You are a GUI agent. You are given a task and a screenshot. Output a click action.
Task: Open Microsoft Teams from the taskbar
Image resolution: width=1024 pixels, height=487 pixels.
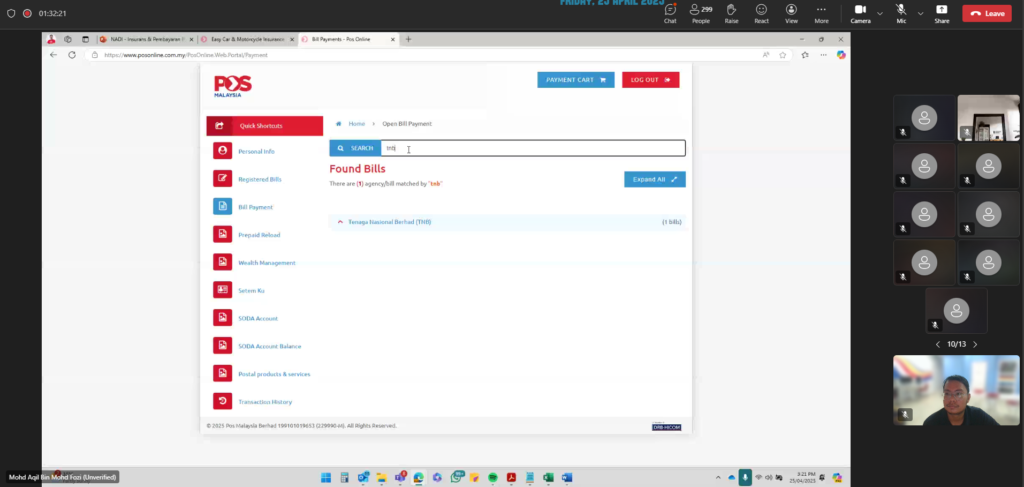click(x=400, y=478)
